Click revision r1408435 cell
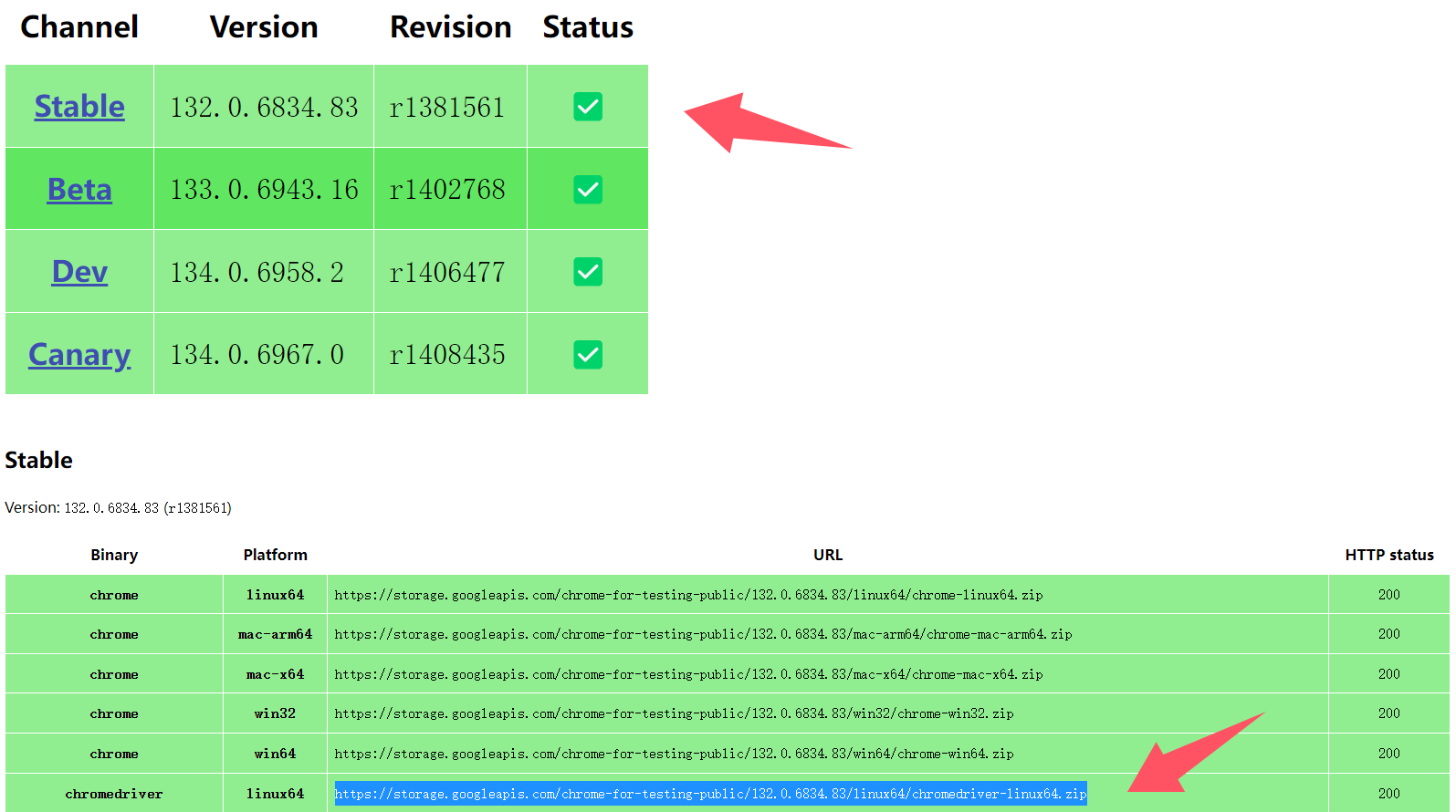The width and height of the screenshot is (1456, 812). coord(450,355)
